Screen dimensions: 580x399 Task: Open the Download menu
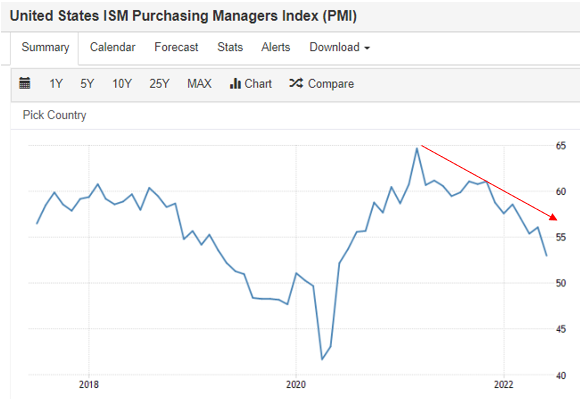click(340, 47)
